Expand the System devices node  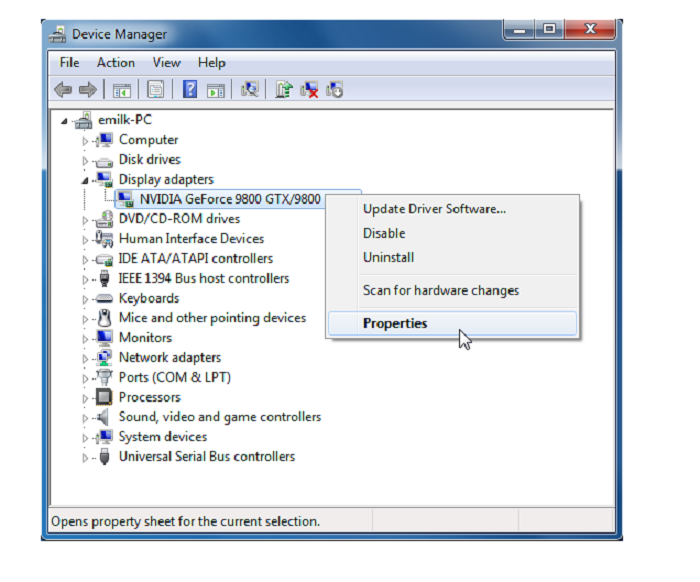coord(85,438)
